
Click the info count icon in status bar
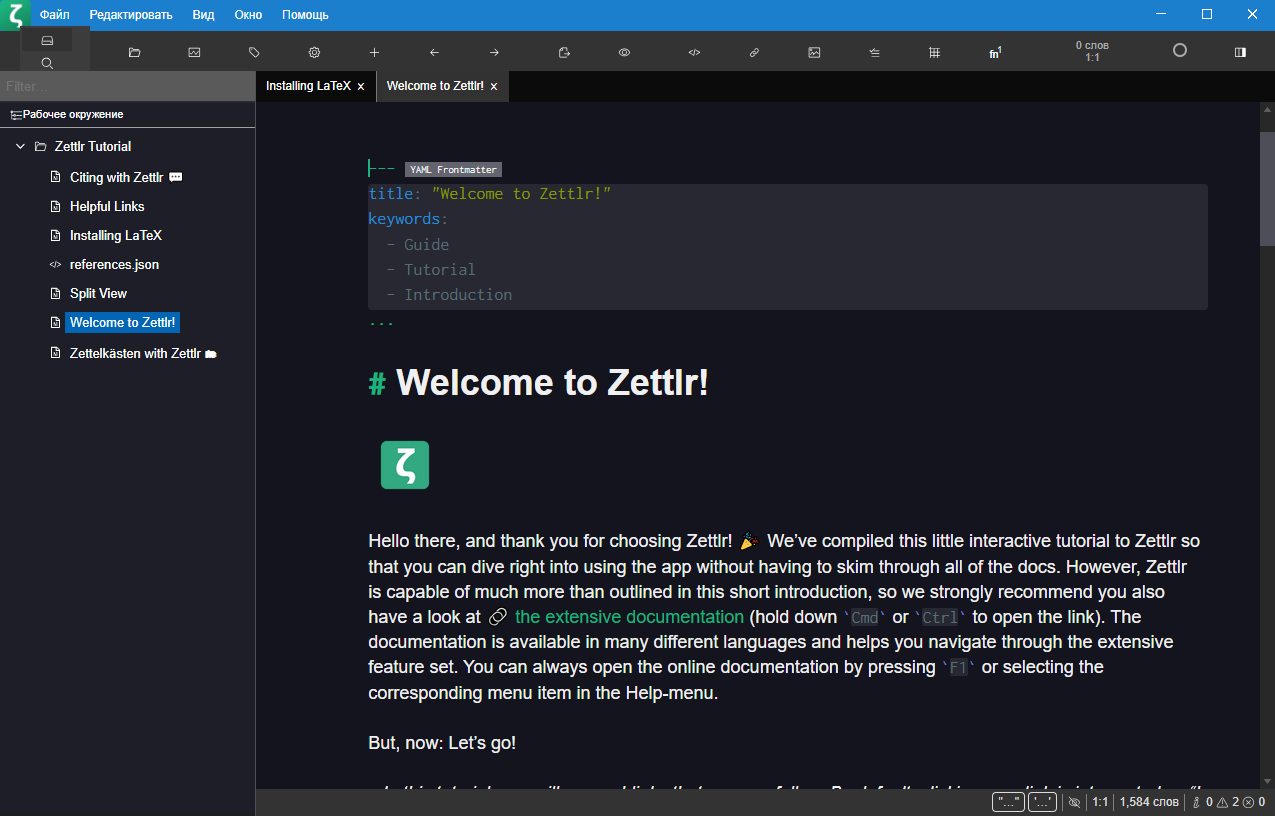pos(1196,802)
